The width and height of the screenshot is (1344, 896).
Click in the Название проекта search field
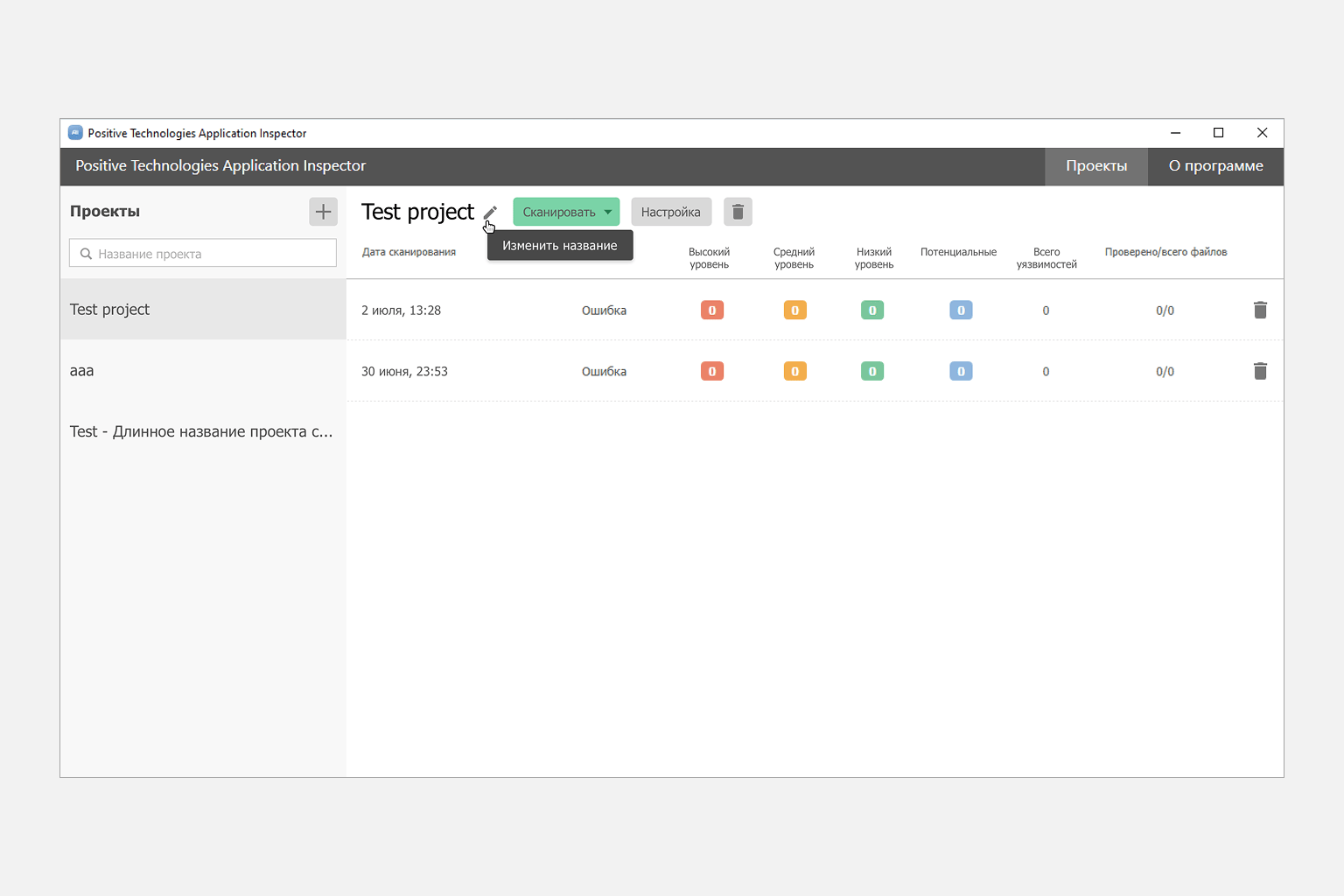(x=210, y=254)
